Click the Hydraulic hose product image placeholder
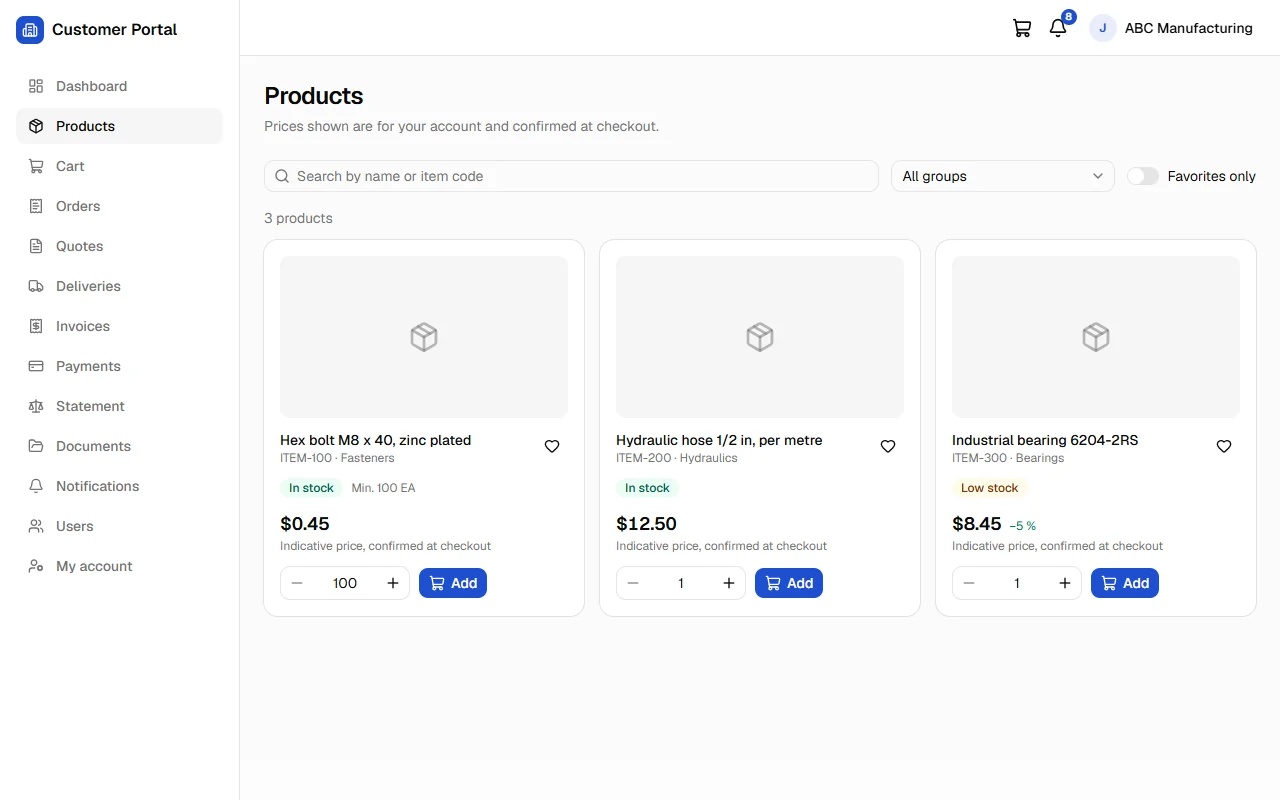The height and width of the screenshot is (800, 1280). pyautogui.click(x=760, y=337)
